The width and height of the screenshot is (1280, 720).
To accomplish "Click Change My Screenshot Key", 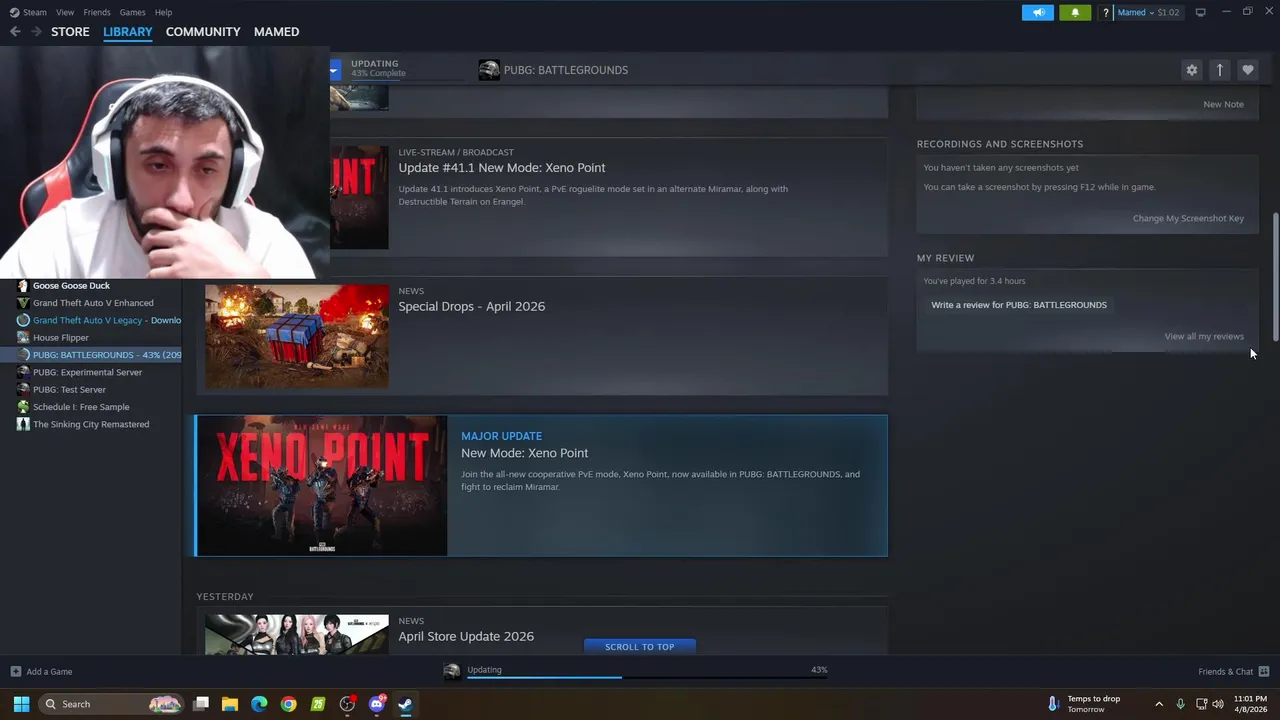I will tap(1188, 218).
